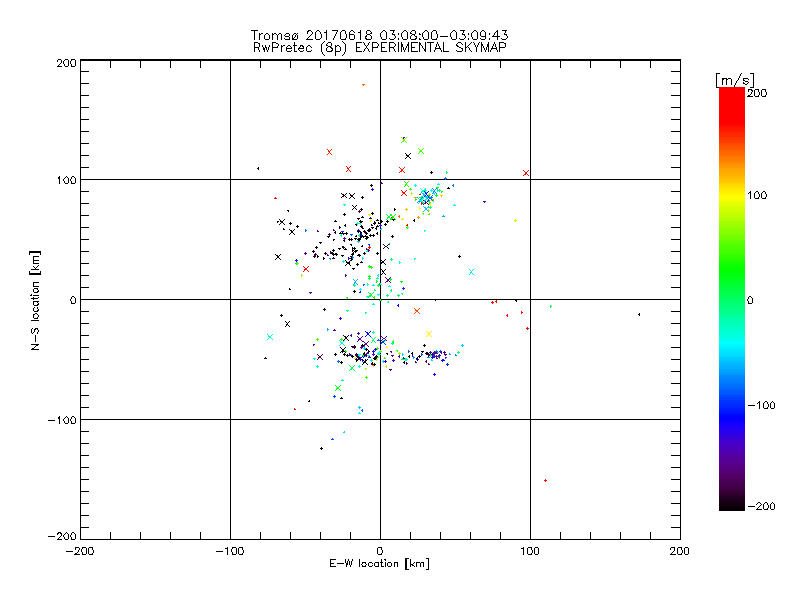Click the y-axis tick label "0"
Screen dimensions: 800x600
coord(73,300)
